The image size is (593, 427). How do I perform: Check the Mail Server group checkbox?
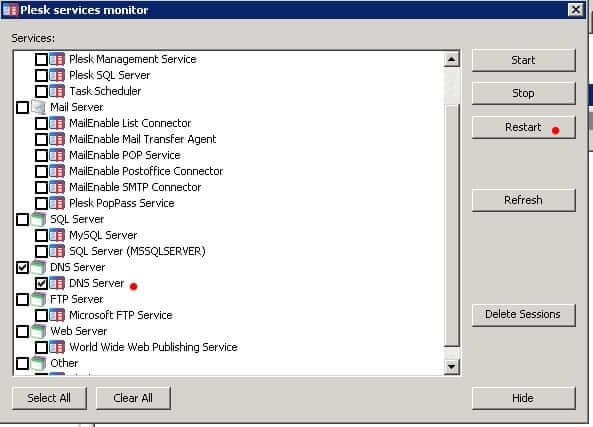click(22, 107)
